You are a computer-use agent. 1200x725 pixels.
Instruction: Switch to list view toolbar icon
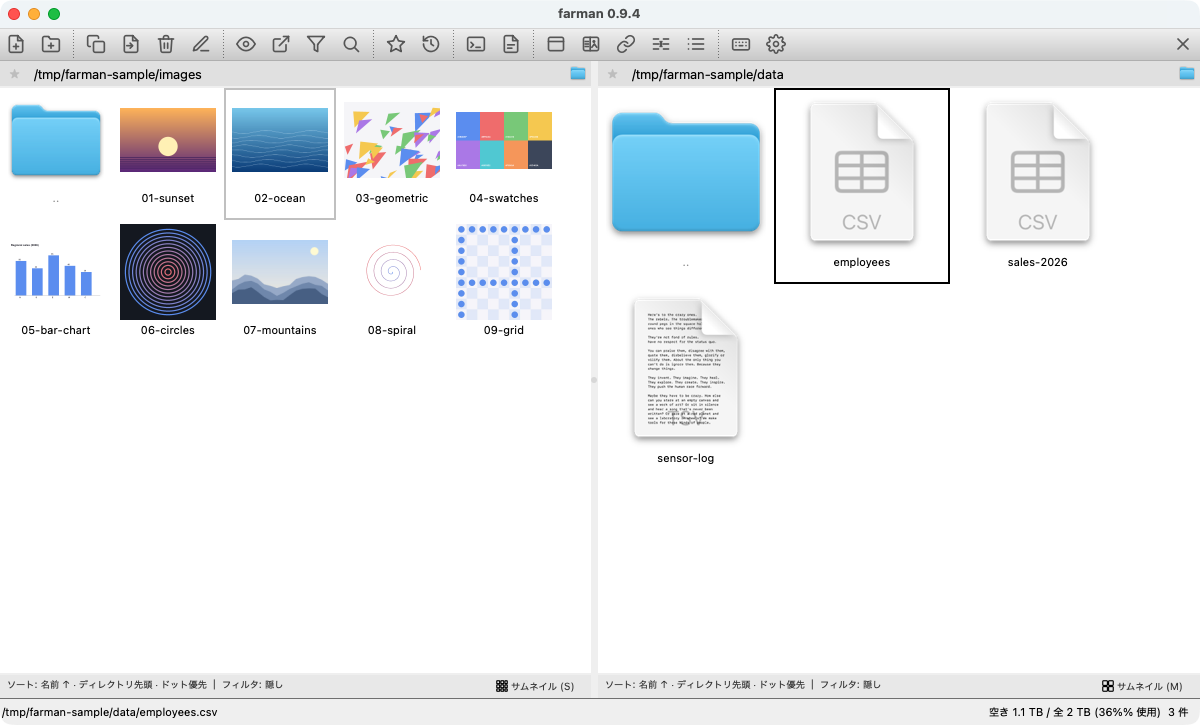coord(696,44)
